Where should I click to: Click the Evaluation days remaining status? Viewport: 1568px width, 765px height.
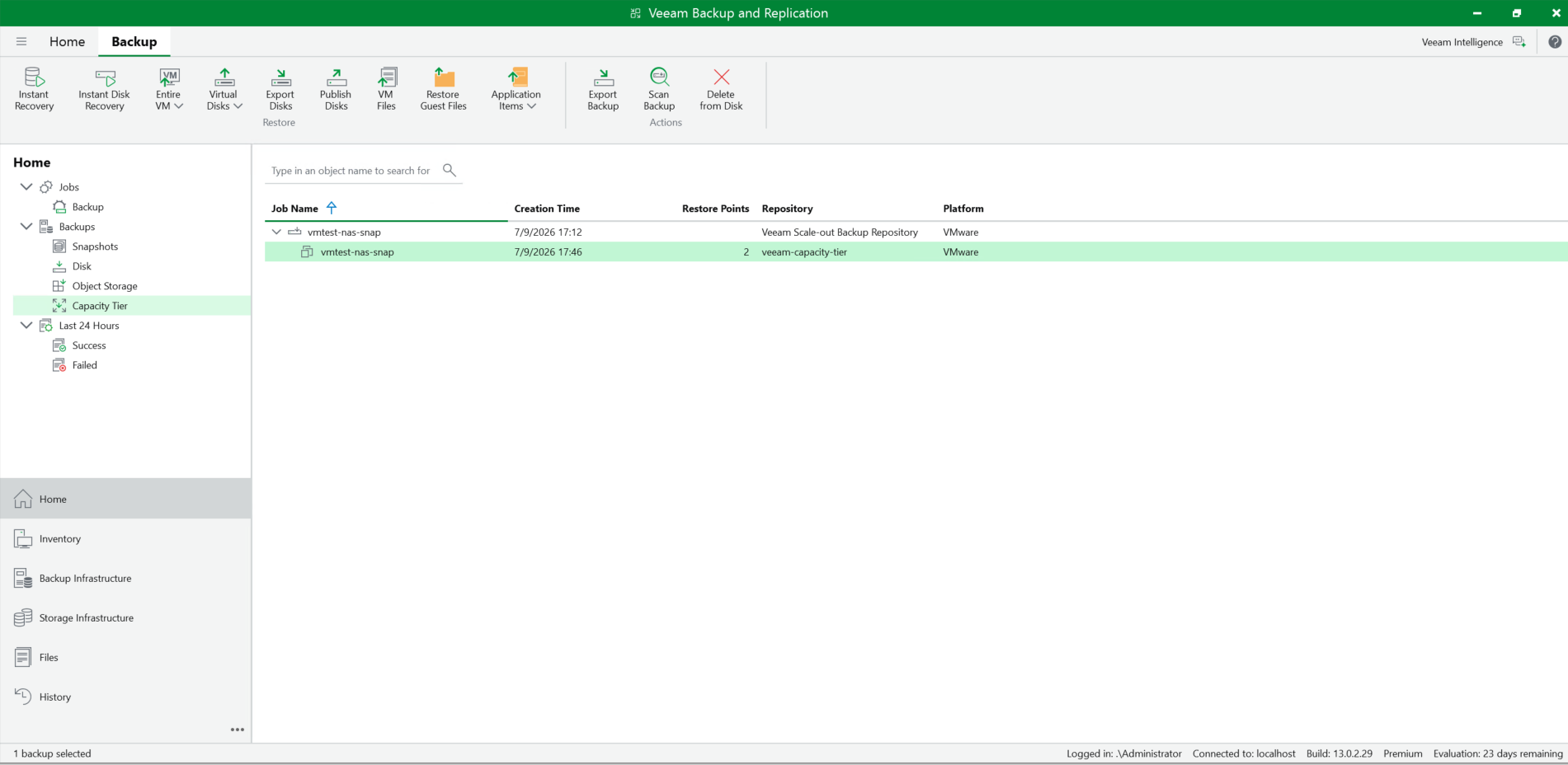(x=1498, y=753)
